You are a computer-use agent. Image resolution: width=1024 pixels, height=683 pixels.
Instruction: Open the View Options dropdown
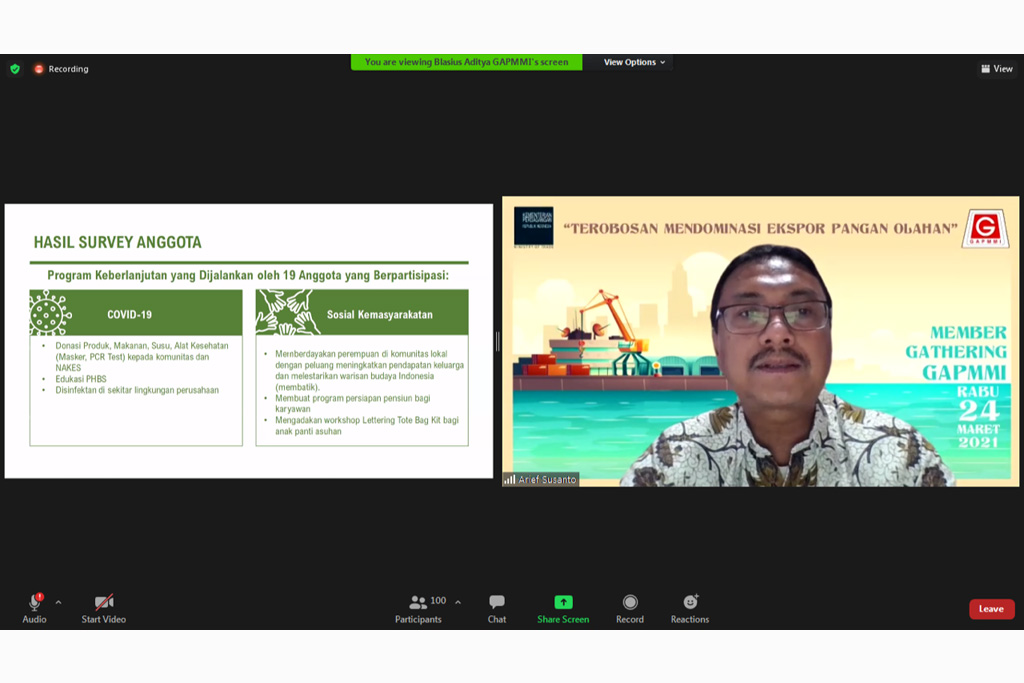tap(633, 62)
